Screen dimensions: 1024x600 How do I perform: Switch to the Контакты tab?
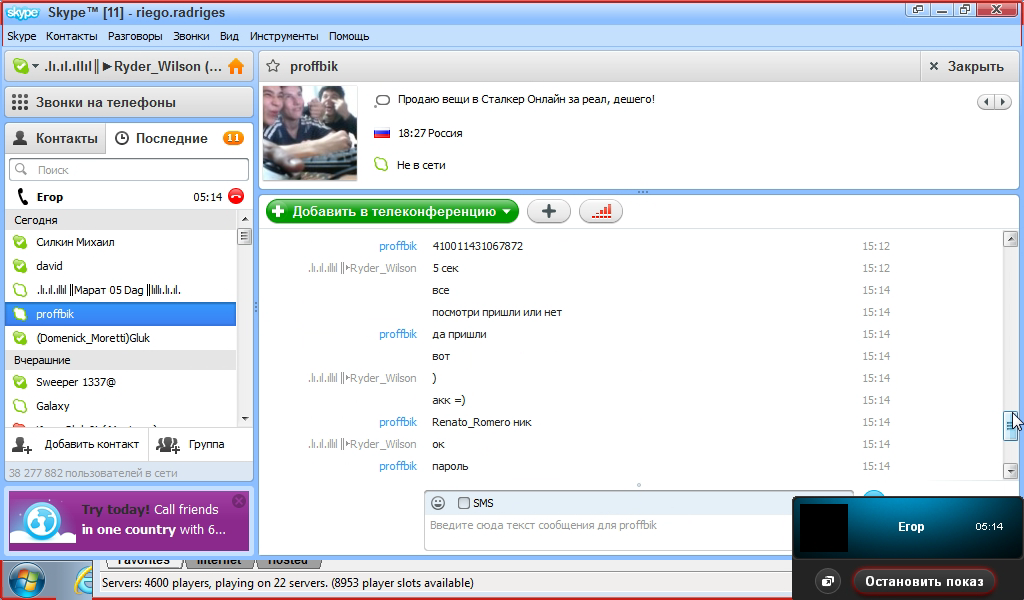[x=56, y=138]
